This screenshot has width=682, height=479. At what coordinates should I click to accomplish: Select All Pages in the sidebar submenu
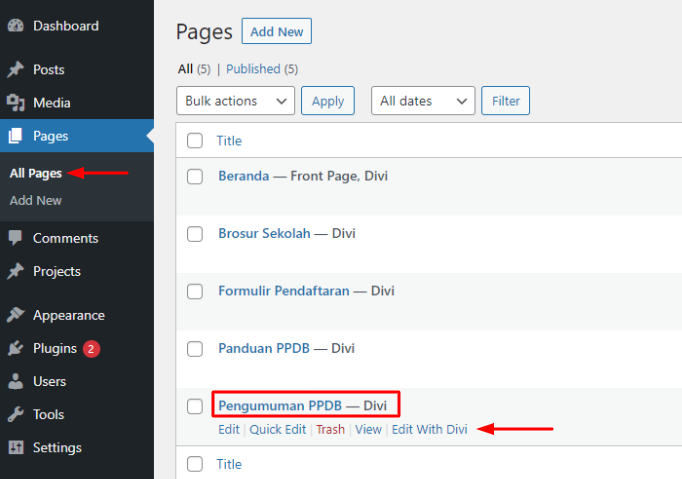[36, 173]
